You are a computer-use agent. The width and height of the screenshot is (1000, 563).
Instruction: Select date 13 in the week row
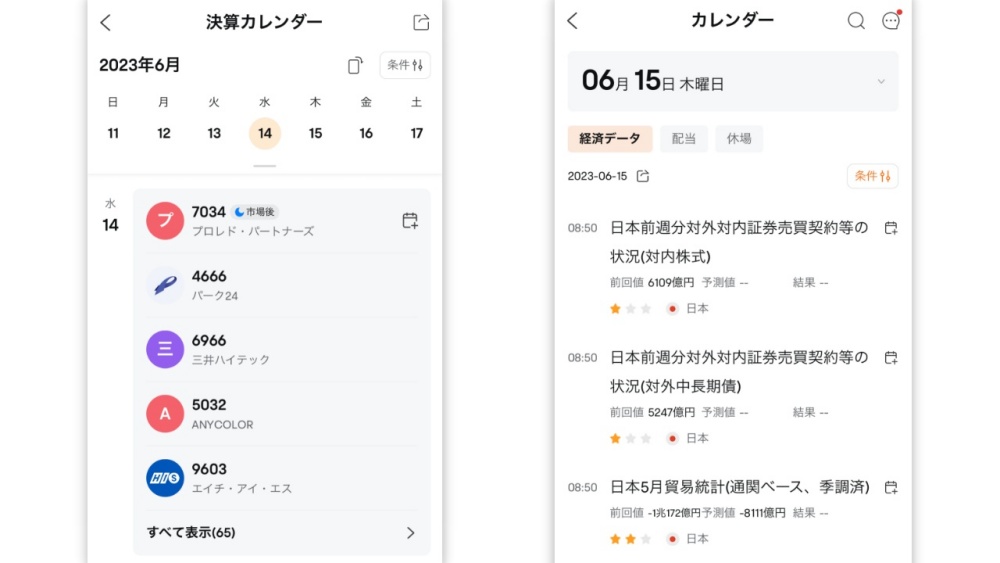click(214, 133)
